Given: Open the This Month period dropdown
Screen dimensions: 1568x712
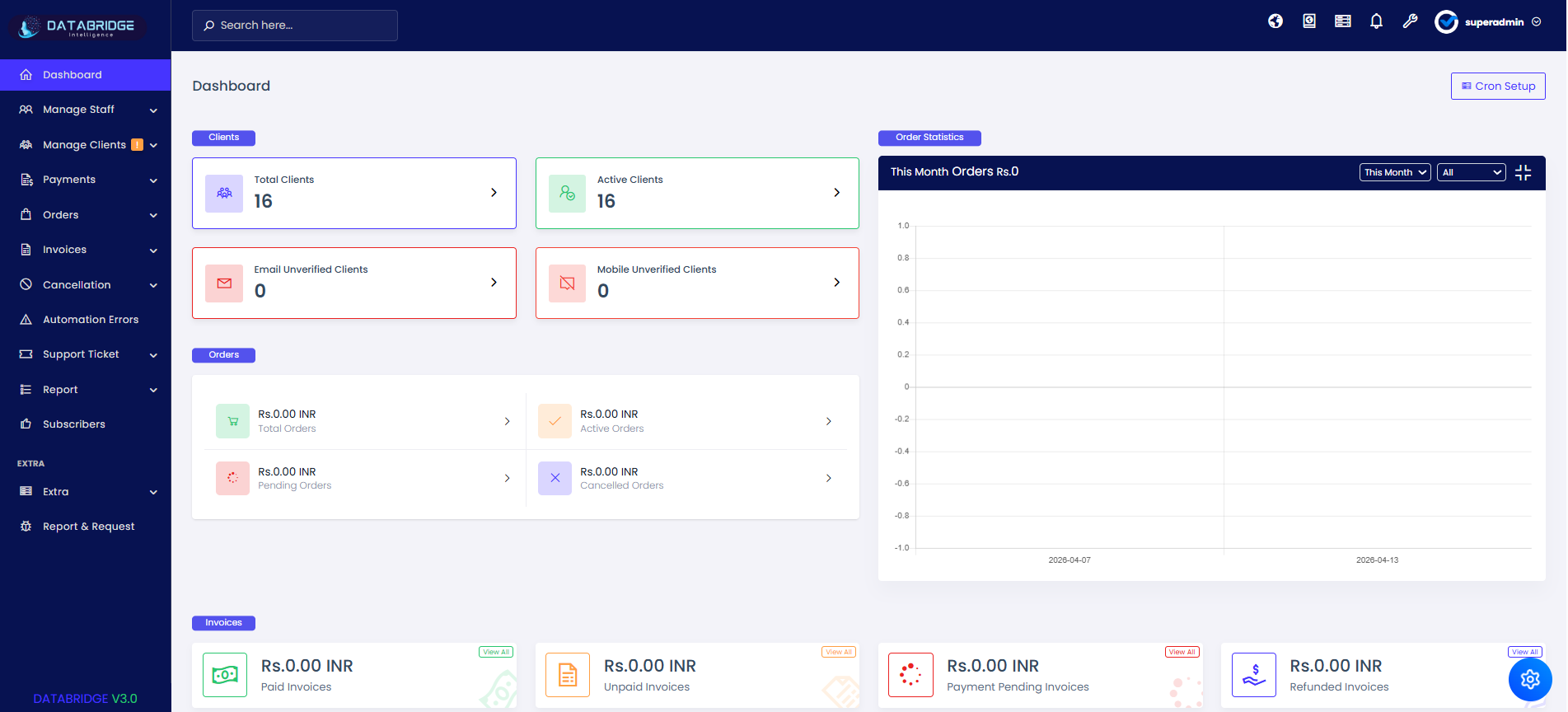Looking at the screenshot, I should click(x=1395, y=172).
